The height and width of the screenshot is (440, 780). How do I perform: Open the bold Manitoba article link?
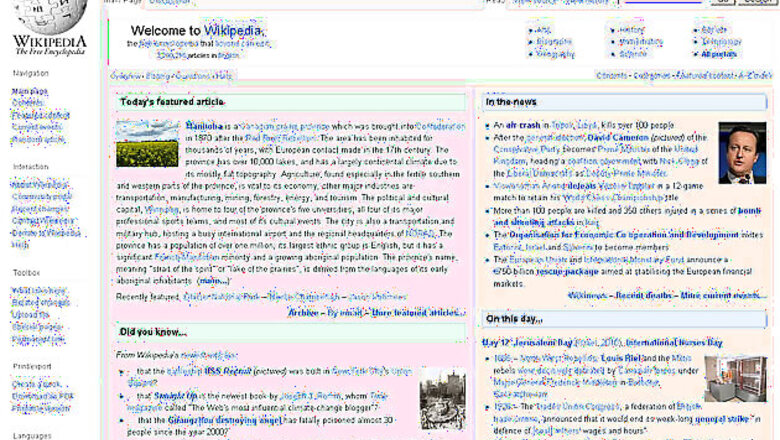tap(204, 126)
